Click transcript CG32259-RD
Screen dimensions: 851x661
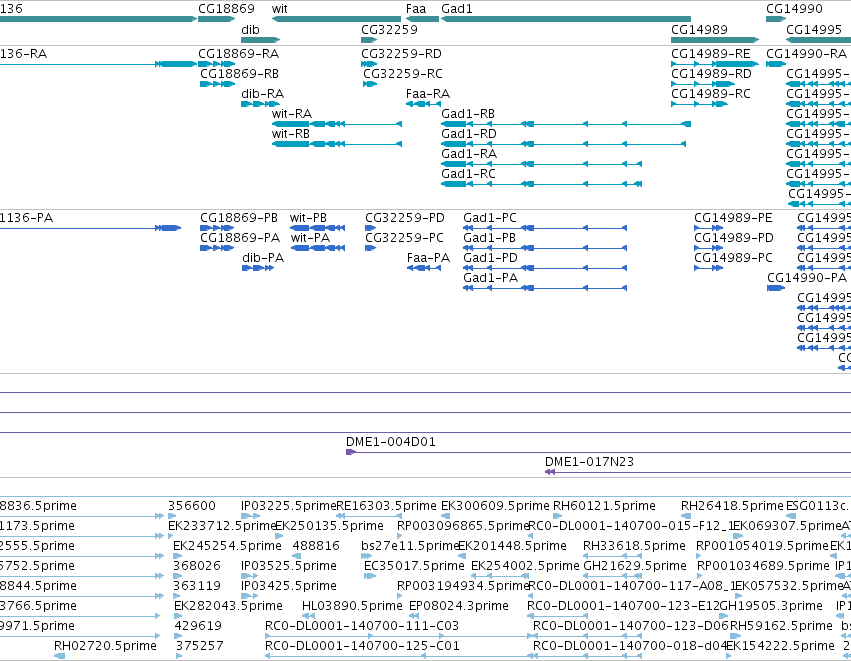(x=369, y=64)
